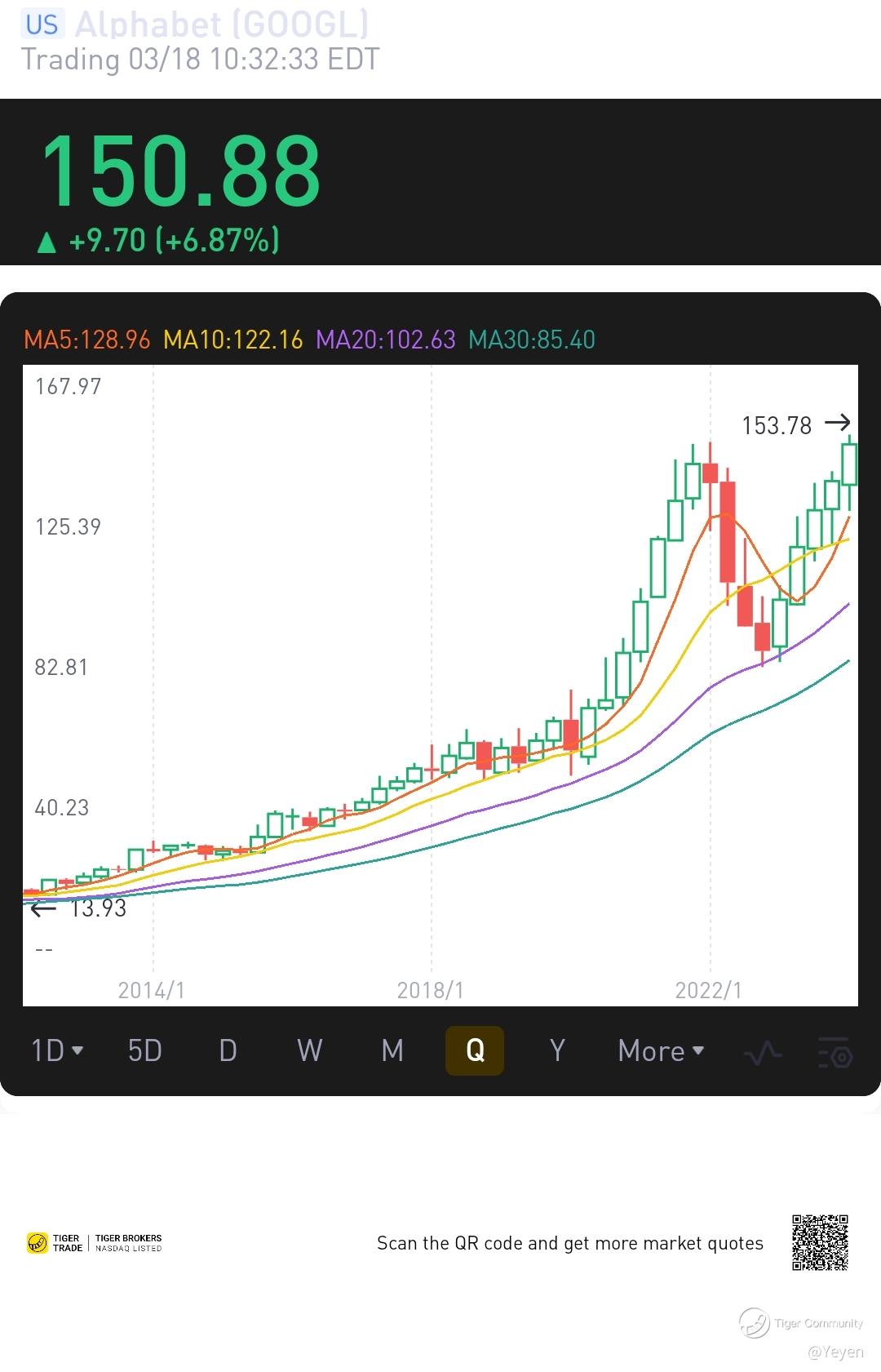
Task: Tap the QR code image
Action: coord(820,1242)
